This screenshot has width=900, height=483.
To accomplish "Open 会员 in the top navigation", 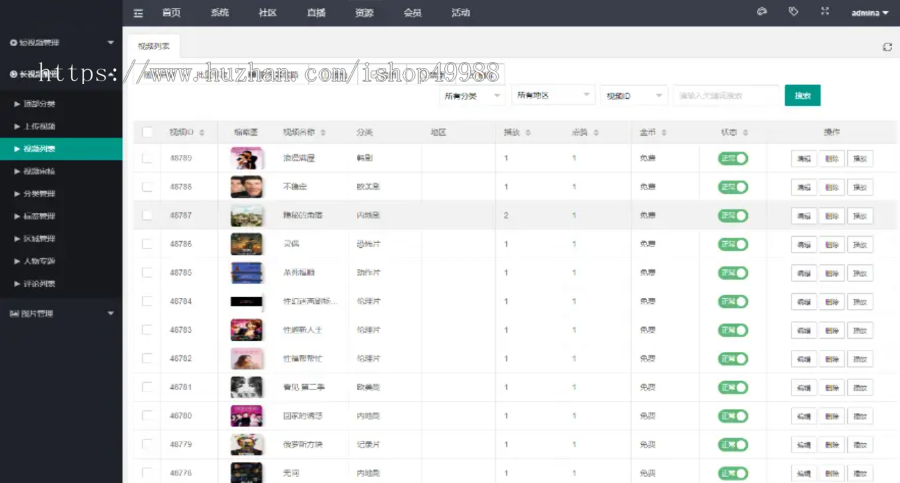I will click(x=412, y=13).
